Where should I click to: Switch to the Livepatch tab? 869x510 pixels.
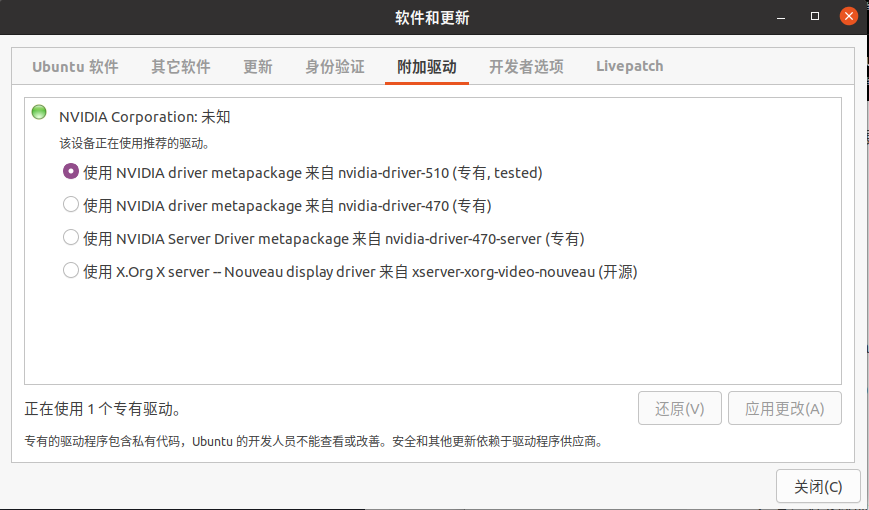[x=630, y=67]
